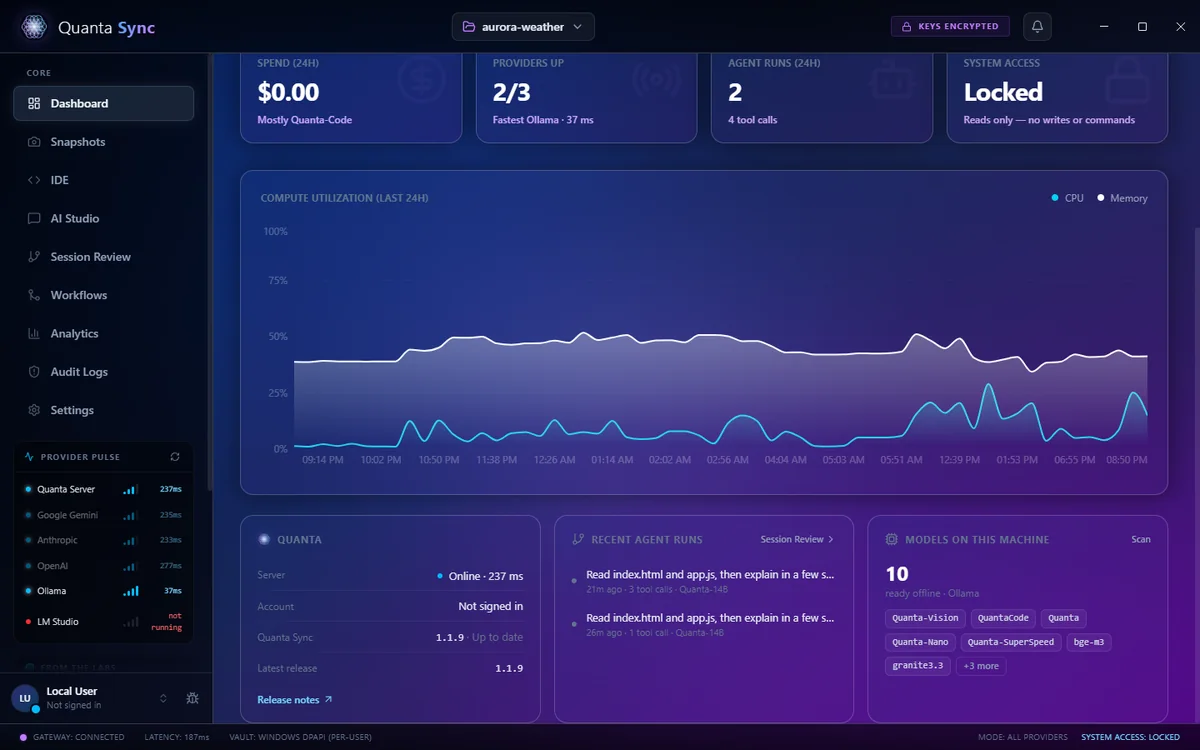The height and width of the screenshot is (750, 1200).
Task: Click the Analytics bar chart icon
Action: (34, 334)
